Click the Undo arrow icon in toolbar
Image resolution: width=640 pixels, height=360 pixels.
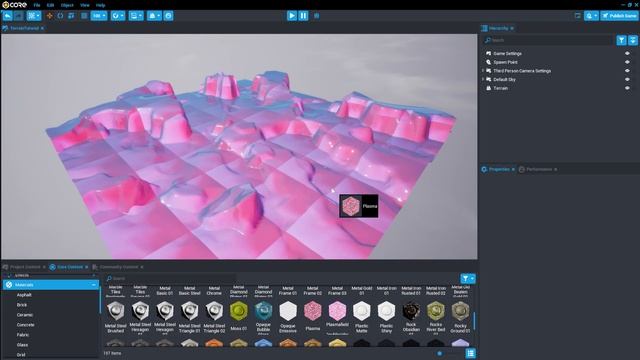(7, 16)
